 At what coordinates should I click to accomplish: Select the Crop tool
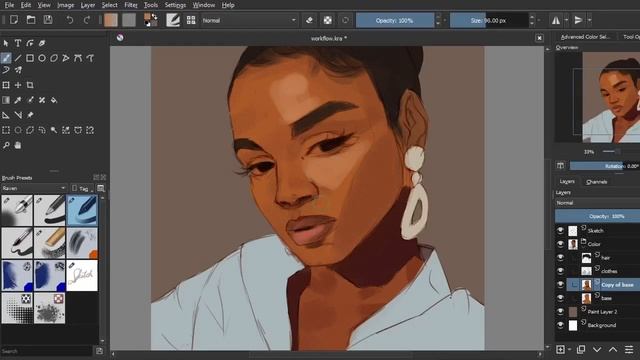point(30,85)
